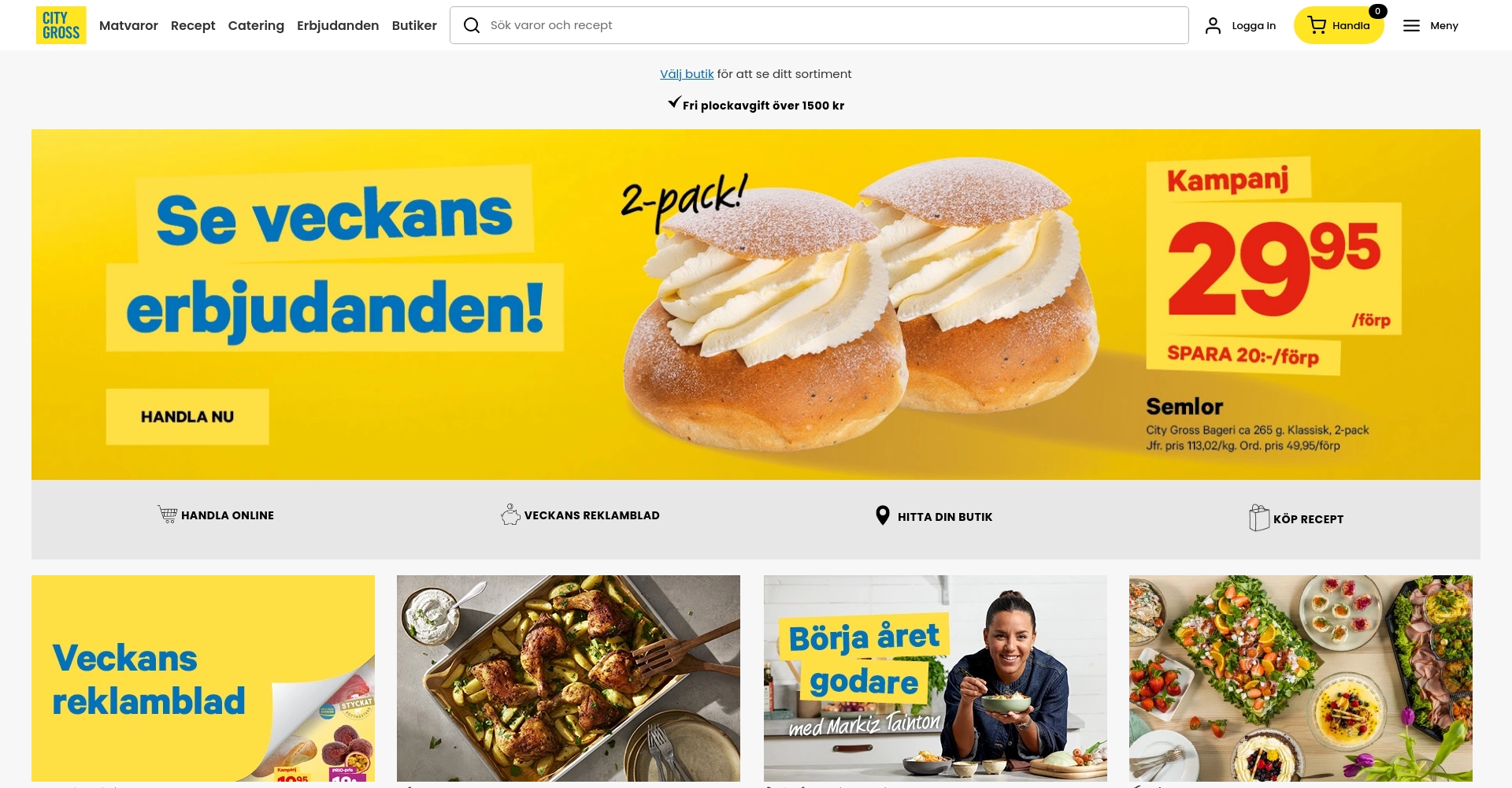Select Butiker in top navigation
The image size is (1512, 788).
click(x=414, y=25)
